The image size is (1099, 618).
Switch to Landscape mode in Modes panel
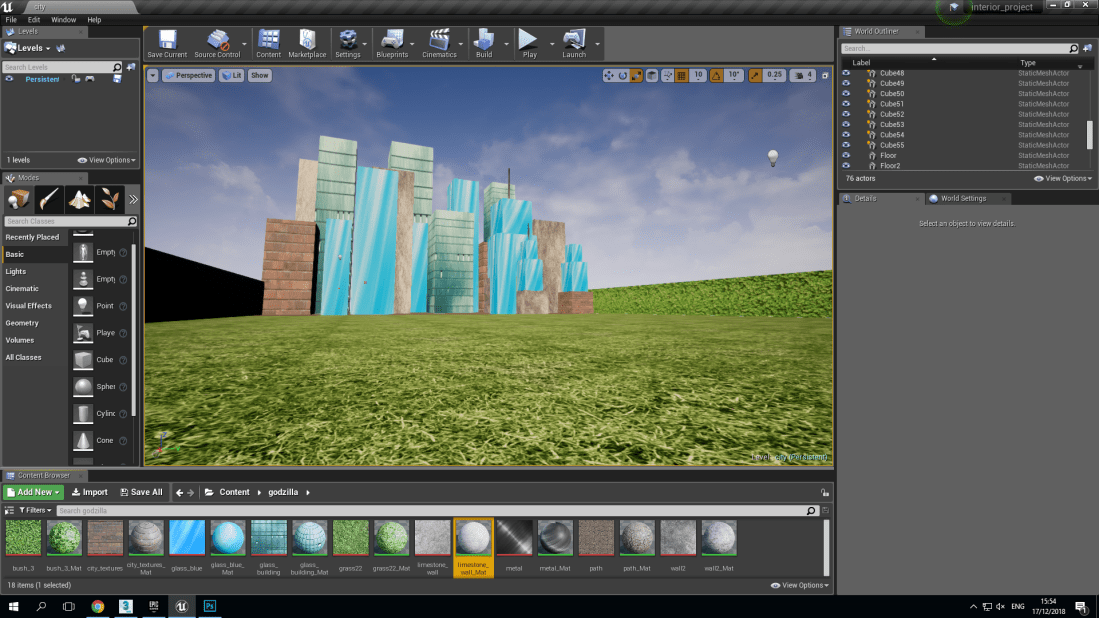[x=78, y=199]
